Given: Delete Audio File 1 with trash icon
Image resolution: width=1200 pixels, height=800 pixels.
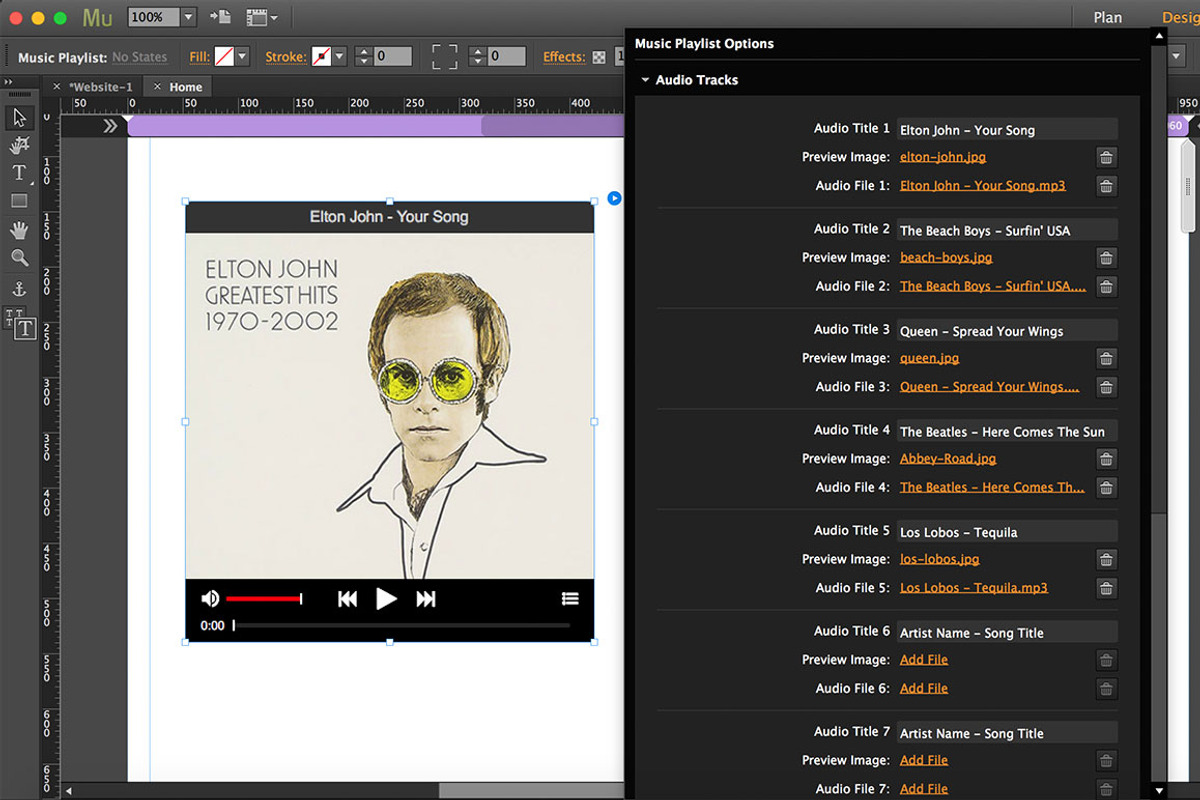Looking at the screenshot, I should pyautogui.click(x=1105, y=186).
